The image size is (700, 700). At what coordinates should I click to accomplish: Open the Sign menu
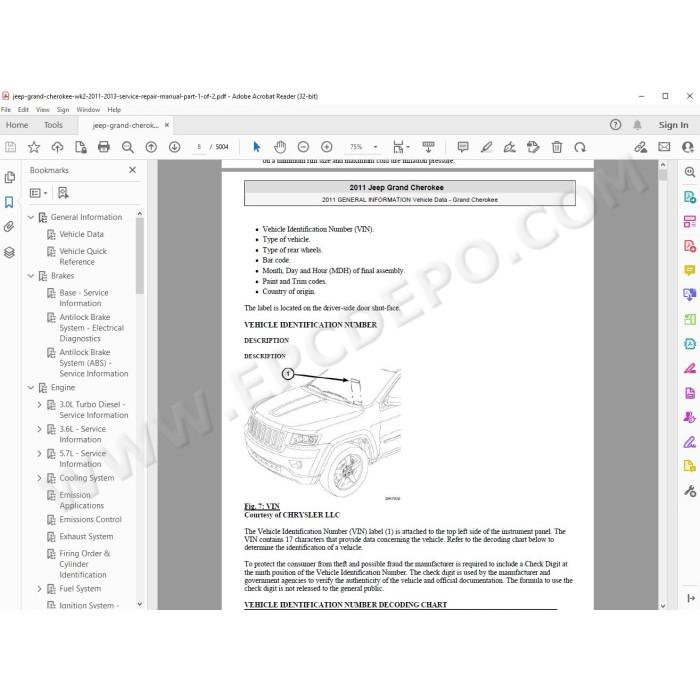[x=63, y=109]
